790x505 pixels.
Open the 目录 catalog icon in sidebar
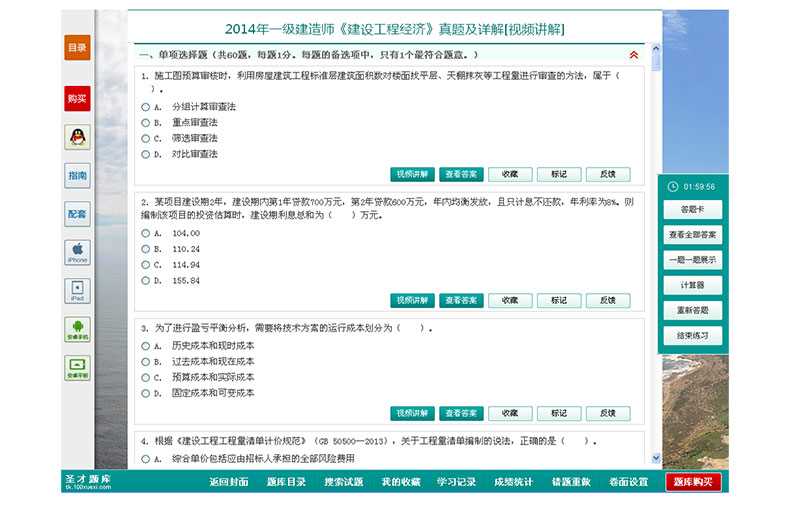tap(77, 47)
